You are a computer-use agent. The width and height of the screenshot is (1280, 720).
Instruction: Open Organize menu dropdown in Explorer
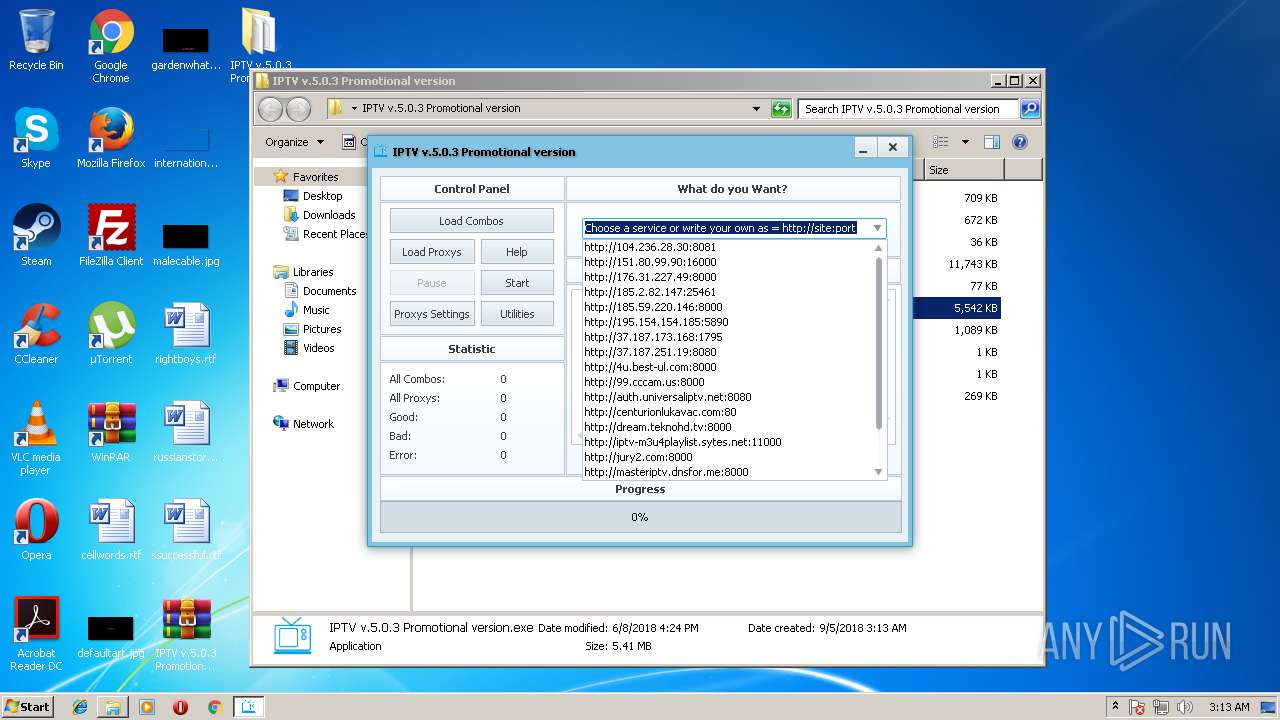(x=294, y=142)
